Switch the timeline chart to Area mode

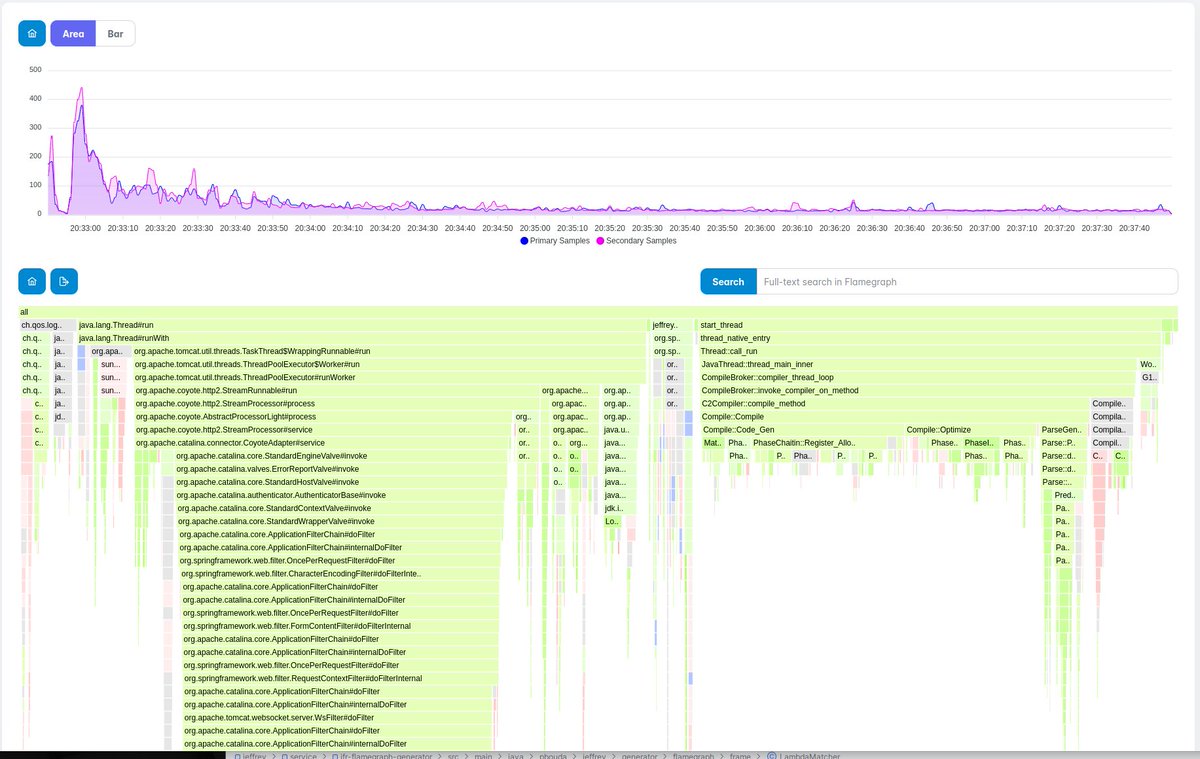coord(73,33)
